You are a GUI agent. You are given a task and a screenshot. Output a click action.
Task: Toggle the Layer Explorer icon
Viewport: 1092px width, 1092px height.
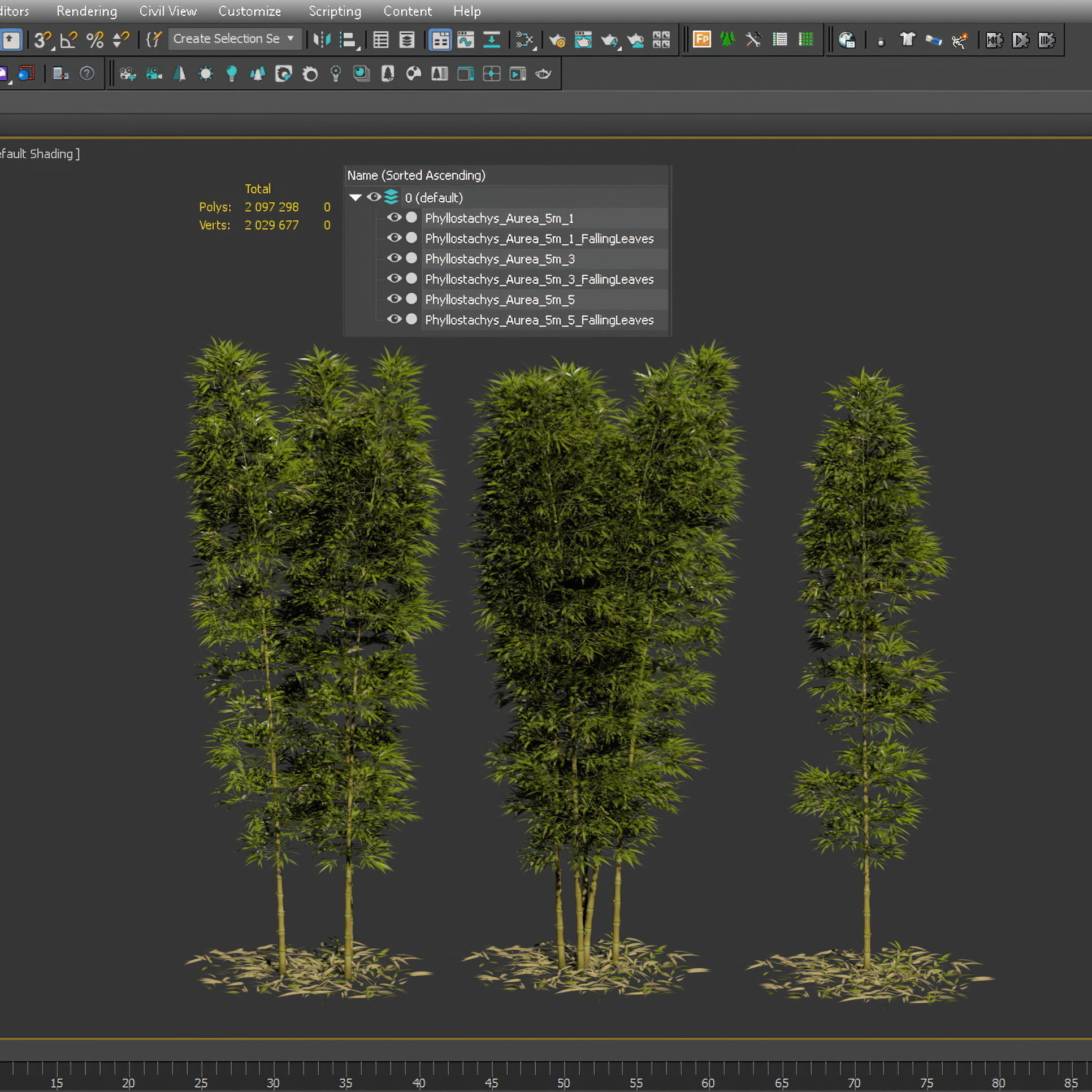(407, 40)
